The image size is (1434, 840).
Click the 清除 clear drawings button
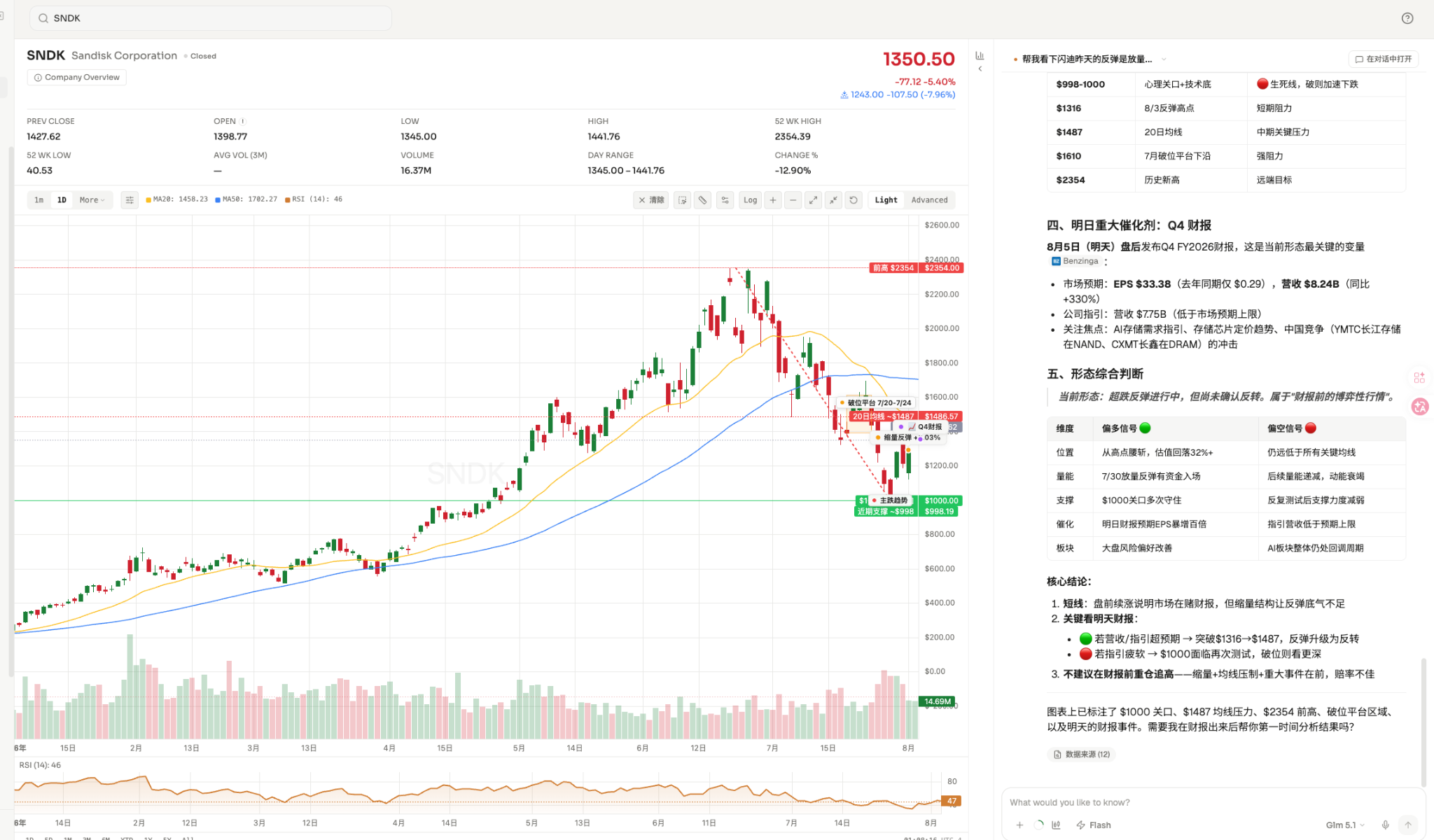[651, 200]
